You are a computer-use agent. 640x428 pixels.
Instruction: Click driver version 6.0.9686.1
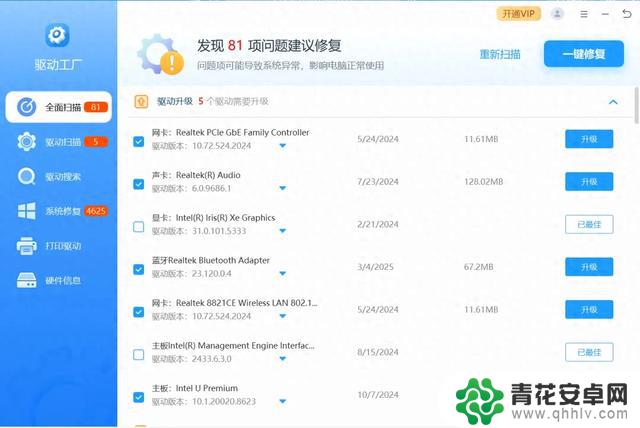211,188
